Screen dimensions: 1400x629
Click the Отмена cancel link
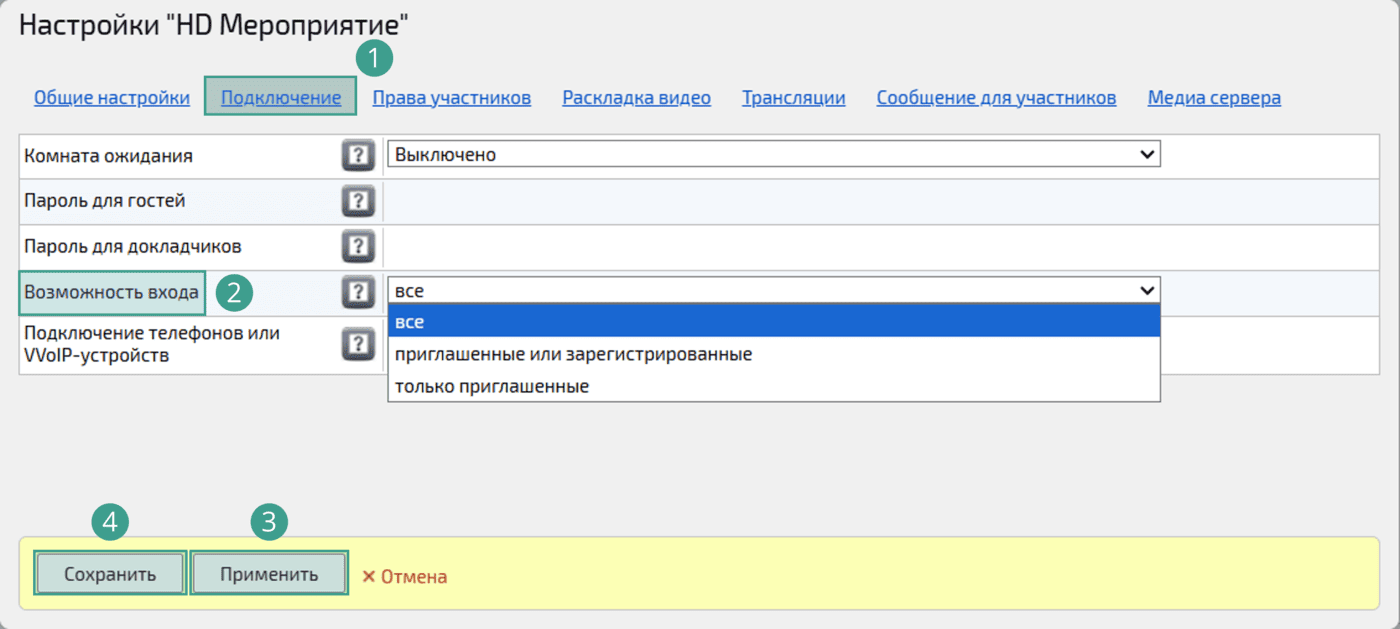(405, 577)
